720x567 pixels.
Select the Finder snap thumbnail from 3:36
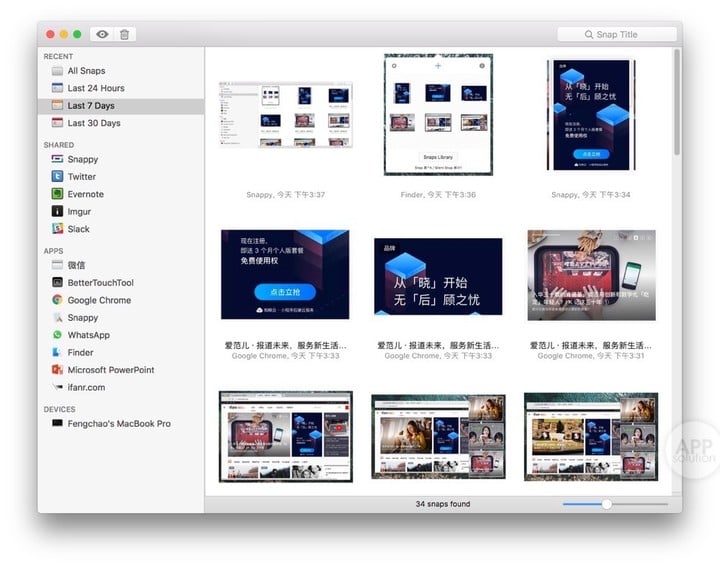coord(438,114)
